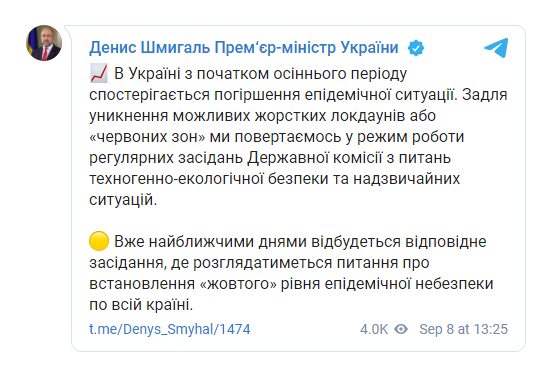Image resolution: width=540 pixels, height=369 pixels.
Task: Open the author name Денис Шмигаль link
Action: click(x=244, y=48)
